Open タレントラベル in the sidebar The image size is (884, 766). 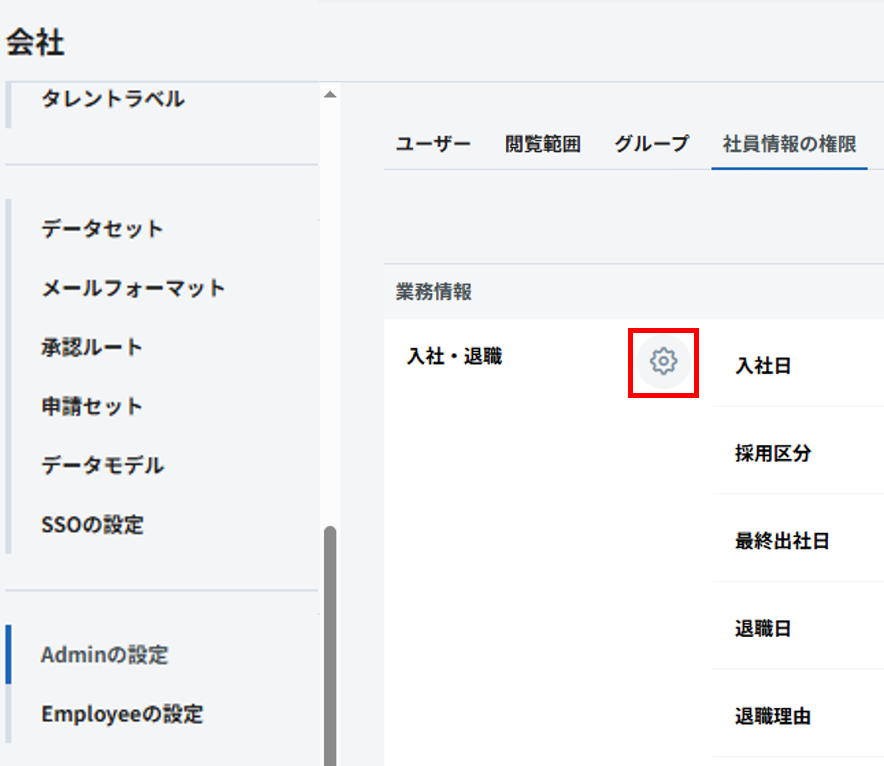[113, 99]
